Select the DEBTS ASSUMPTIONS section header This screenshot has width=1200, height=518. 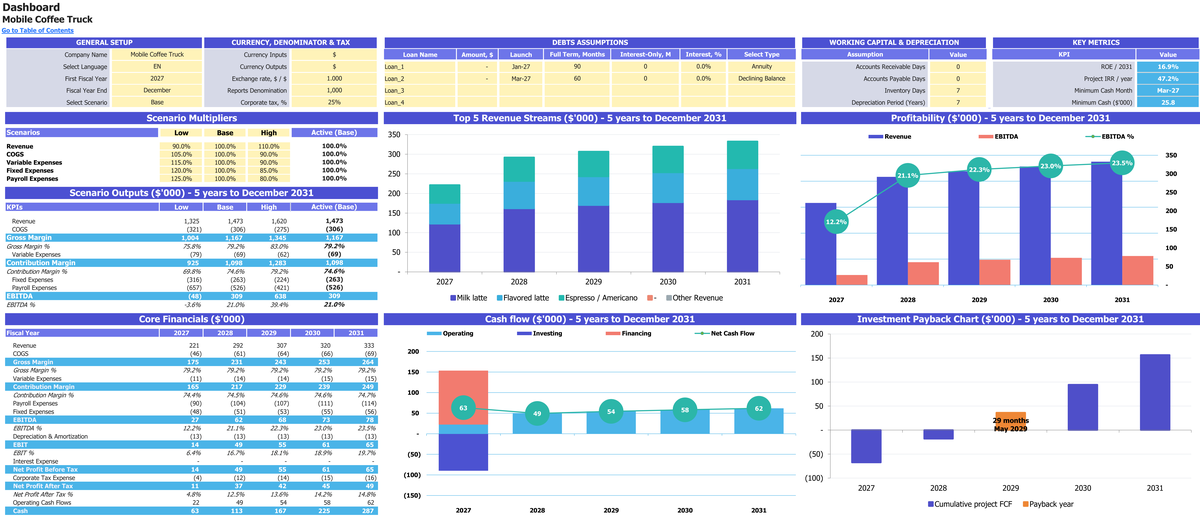(590, 42)
